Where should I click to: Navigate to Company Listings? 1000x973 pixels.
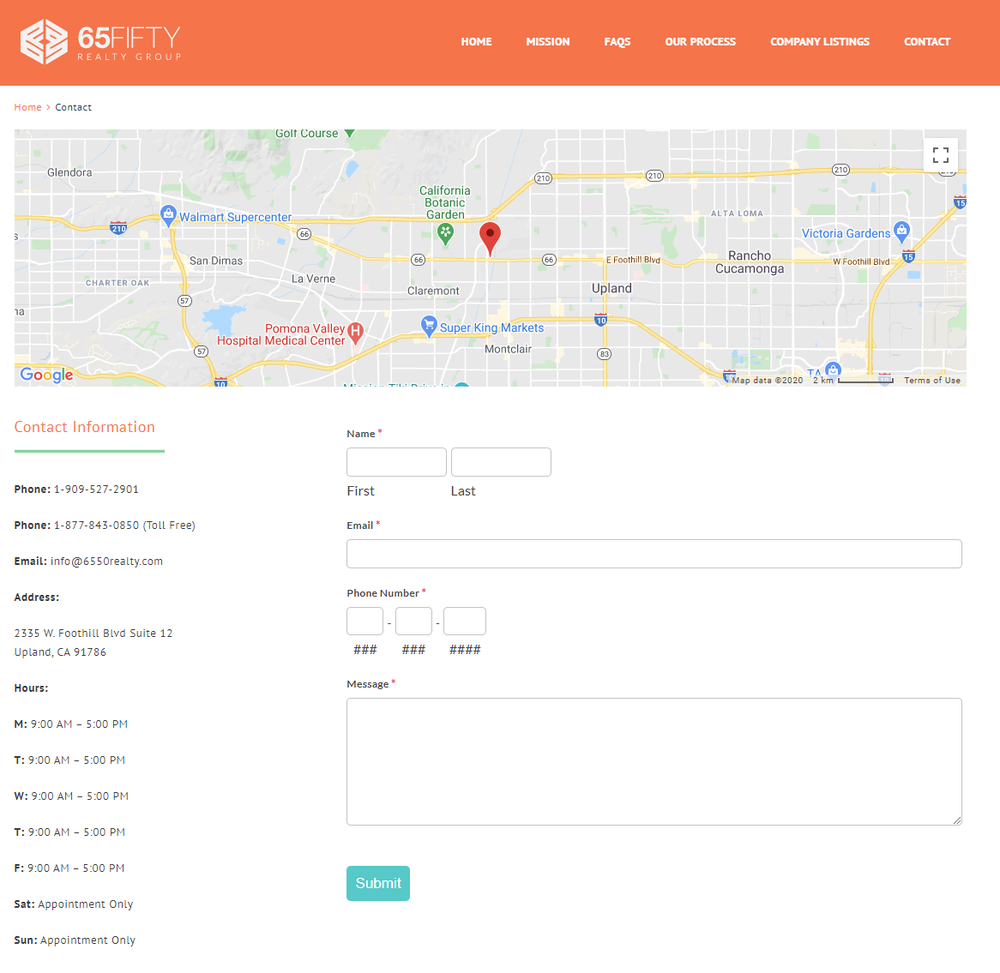(820, 42)
